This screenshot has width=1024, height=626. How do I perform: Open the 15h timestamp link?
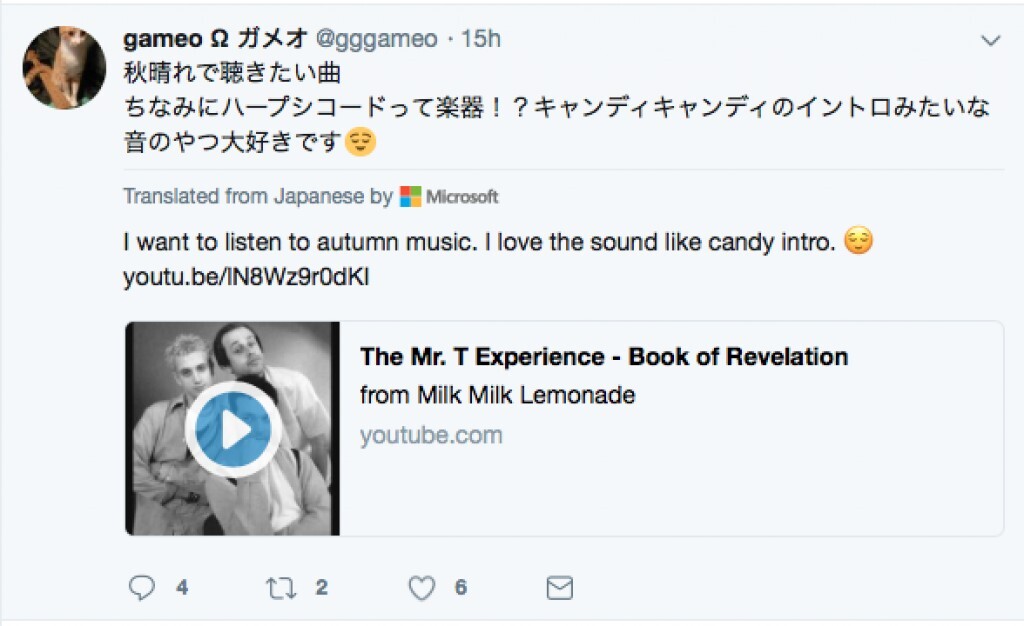(481, 39)
